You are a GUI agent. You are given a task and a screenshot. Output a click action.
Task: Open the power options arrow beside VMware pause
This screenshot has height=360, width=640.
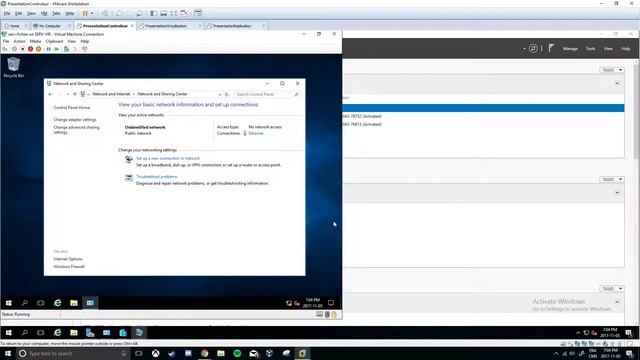[92, 13]
